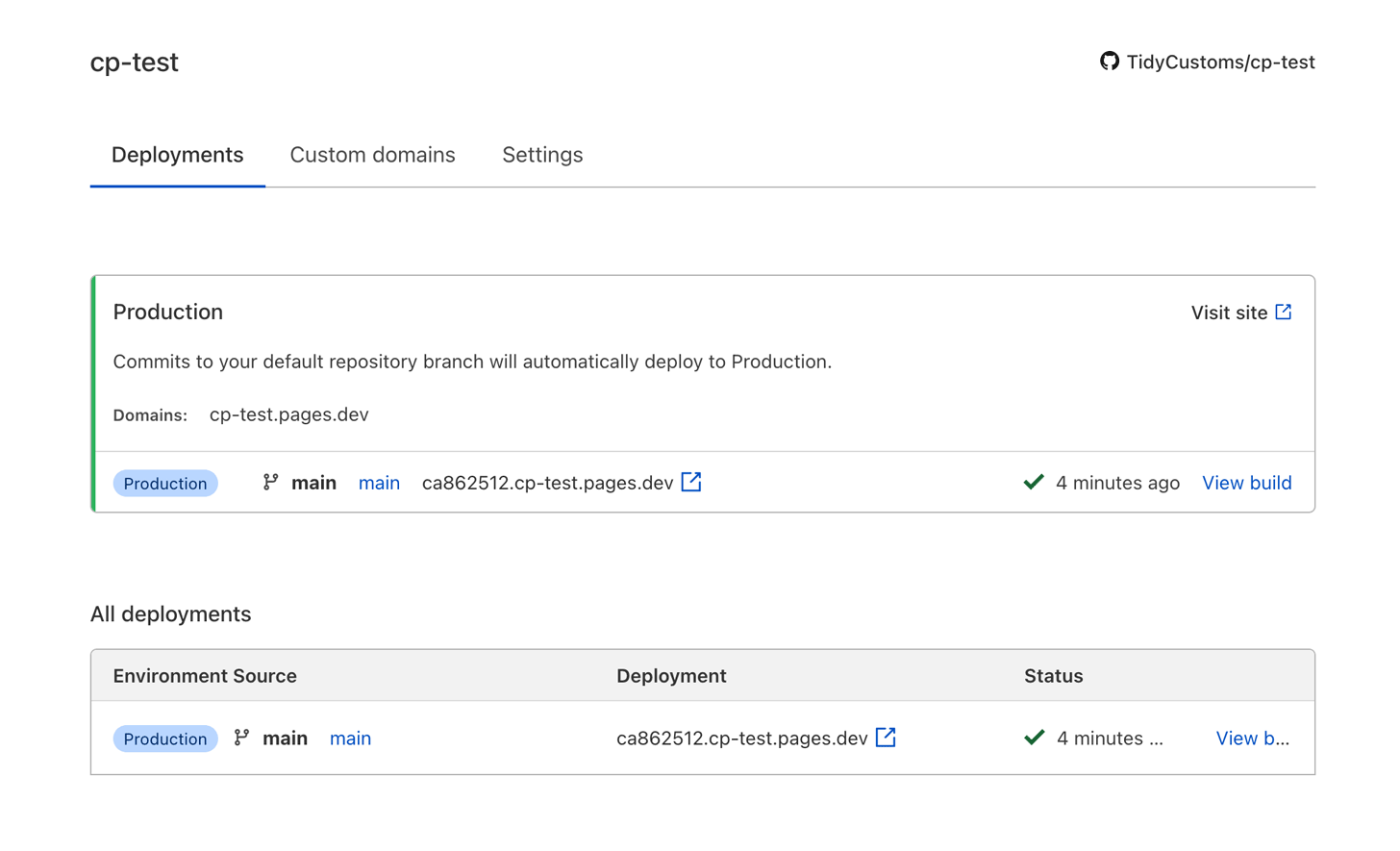Click the View build link in Production card
Viewport: 1400px width, 851px height.
[x=1247, y=482]
